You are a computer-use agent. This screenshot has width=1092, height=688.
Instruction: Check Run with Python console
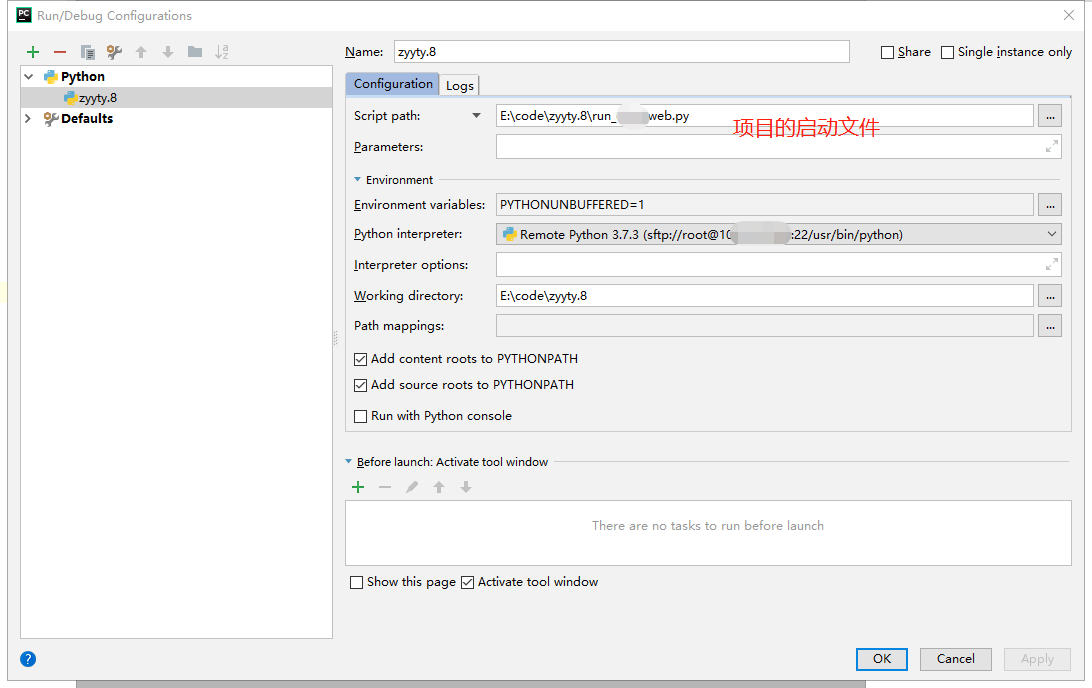(359, 416)
